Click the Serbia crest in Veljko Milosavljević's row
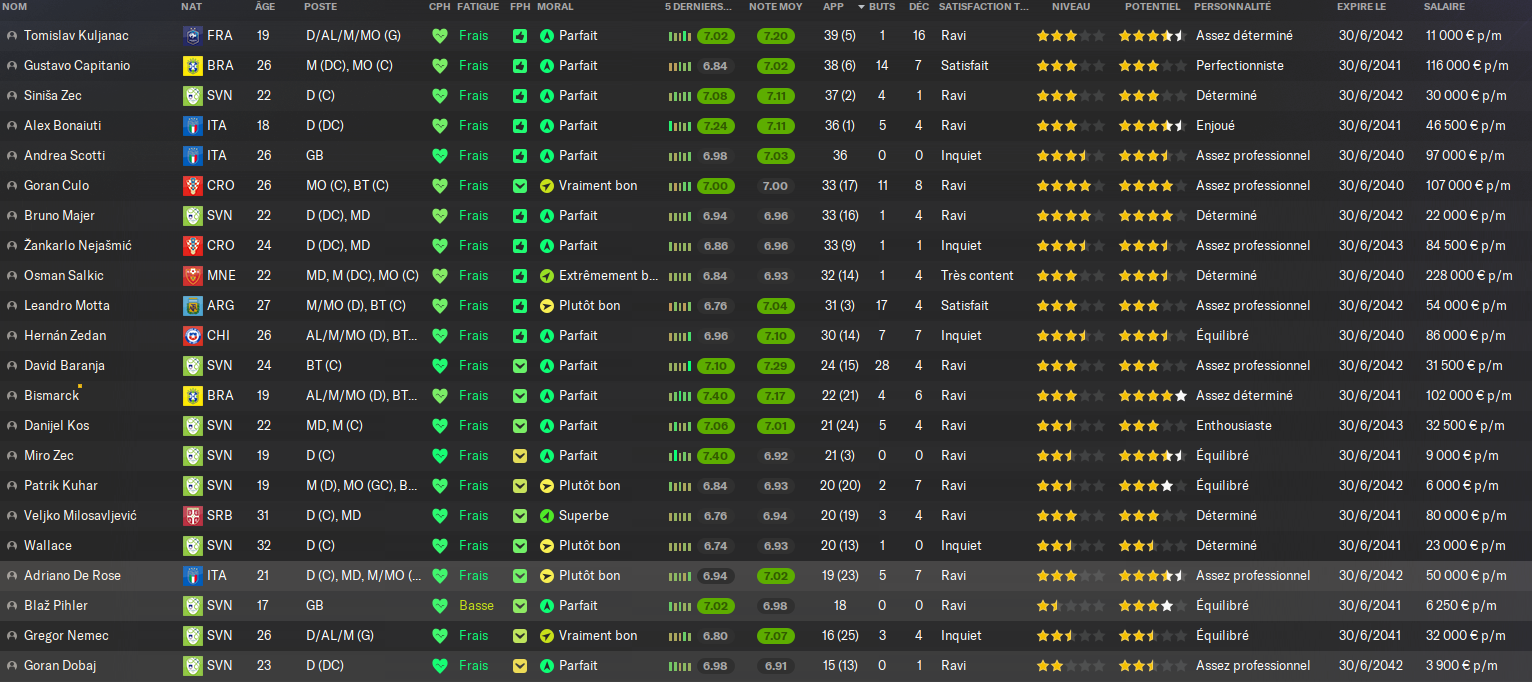The image size is (1532, 682). 192,516
